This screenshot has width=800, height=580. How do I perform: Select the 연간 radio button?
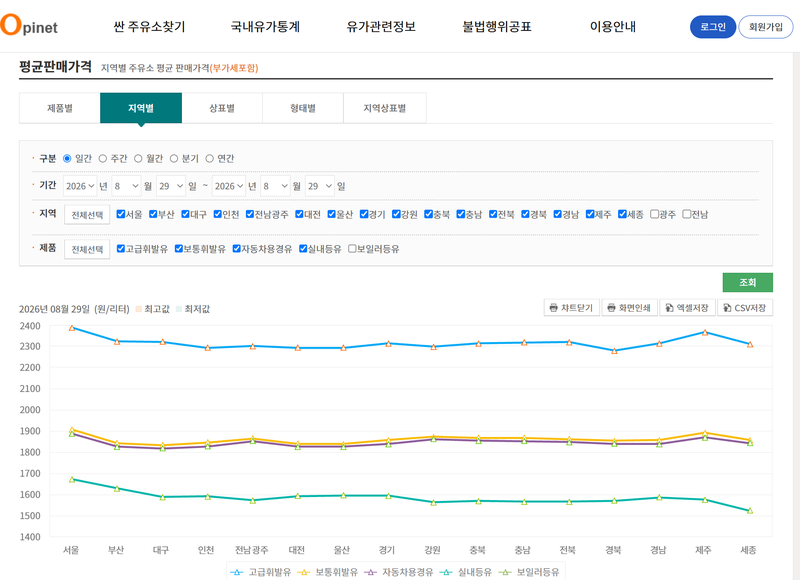209,159
